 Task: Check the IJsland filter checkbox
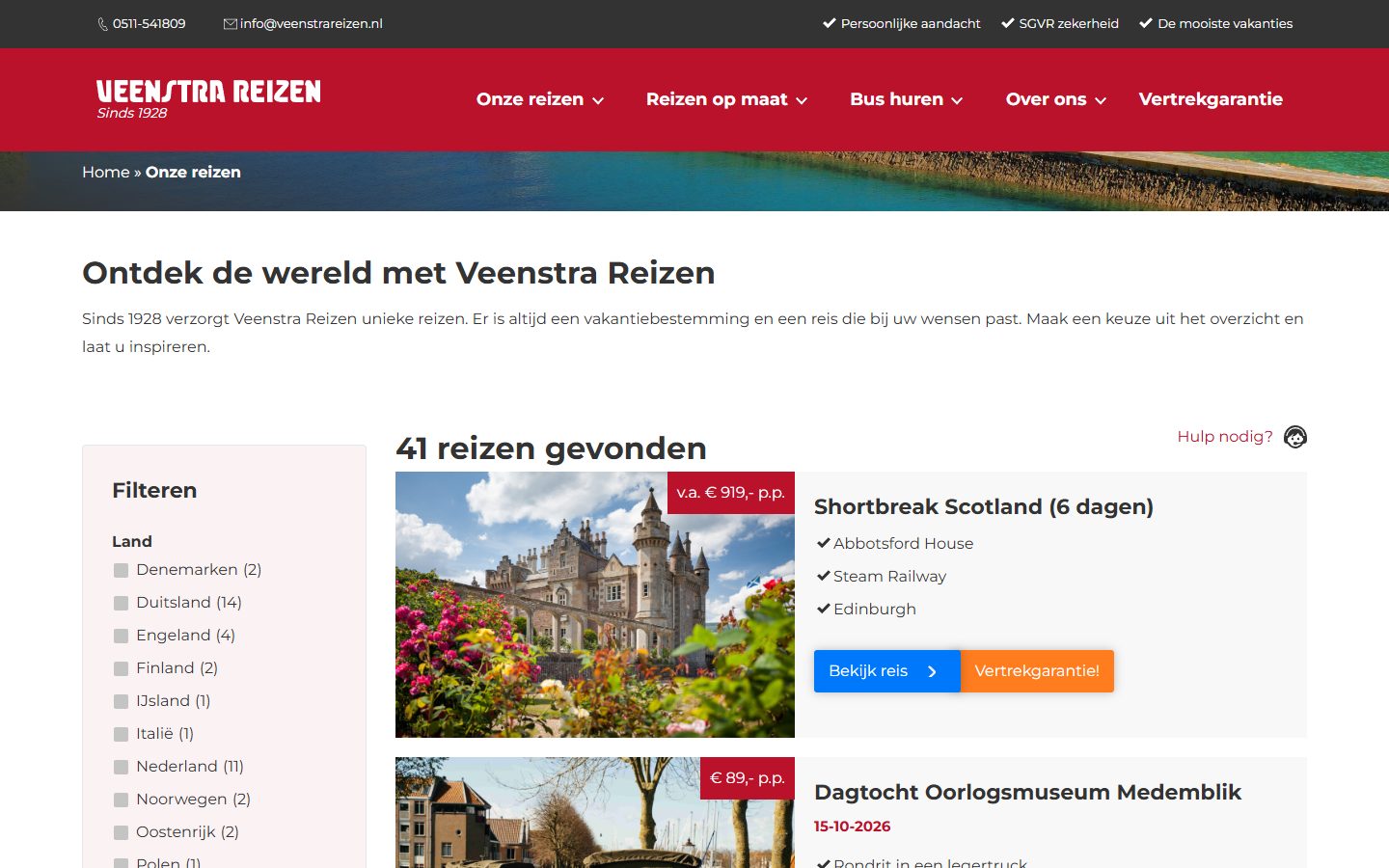click(121, 701)
